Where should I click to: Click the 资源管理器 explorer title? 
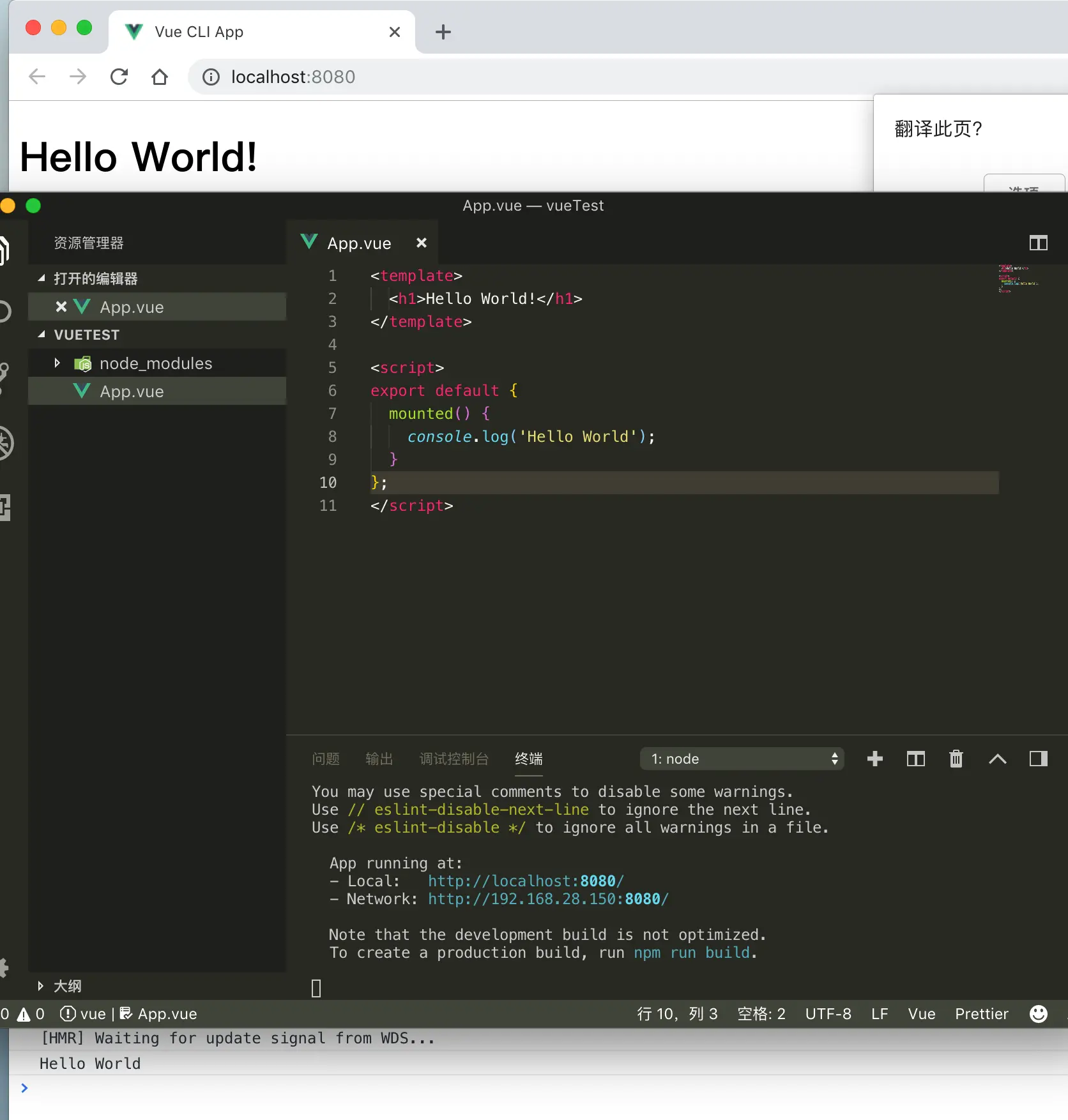point(89,243)
